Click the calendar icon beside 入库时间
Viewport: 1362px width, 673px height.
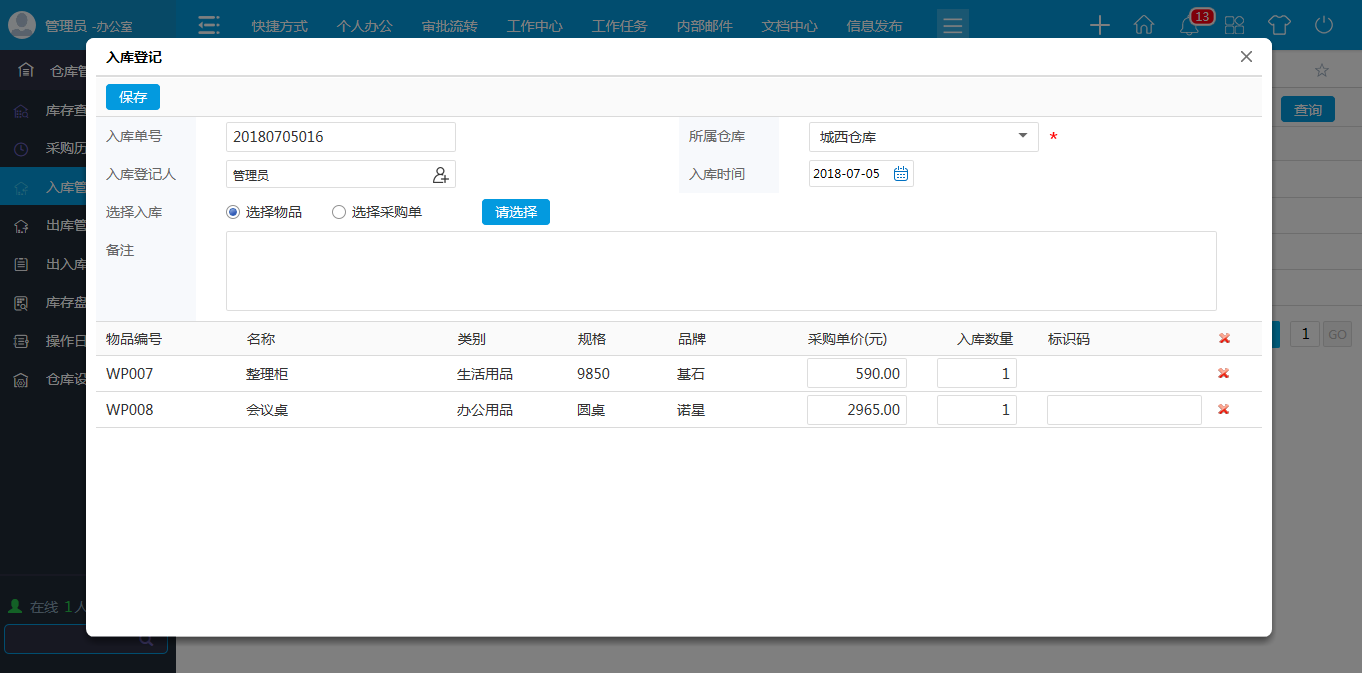tap(900, 174)
